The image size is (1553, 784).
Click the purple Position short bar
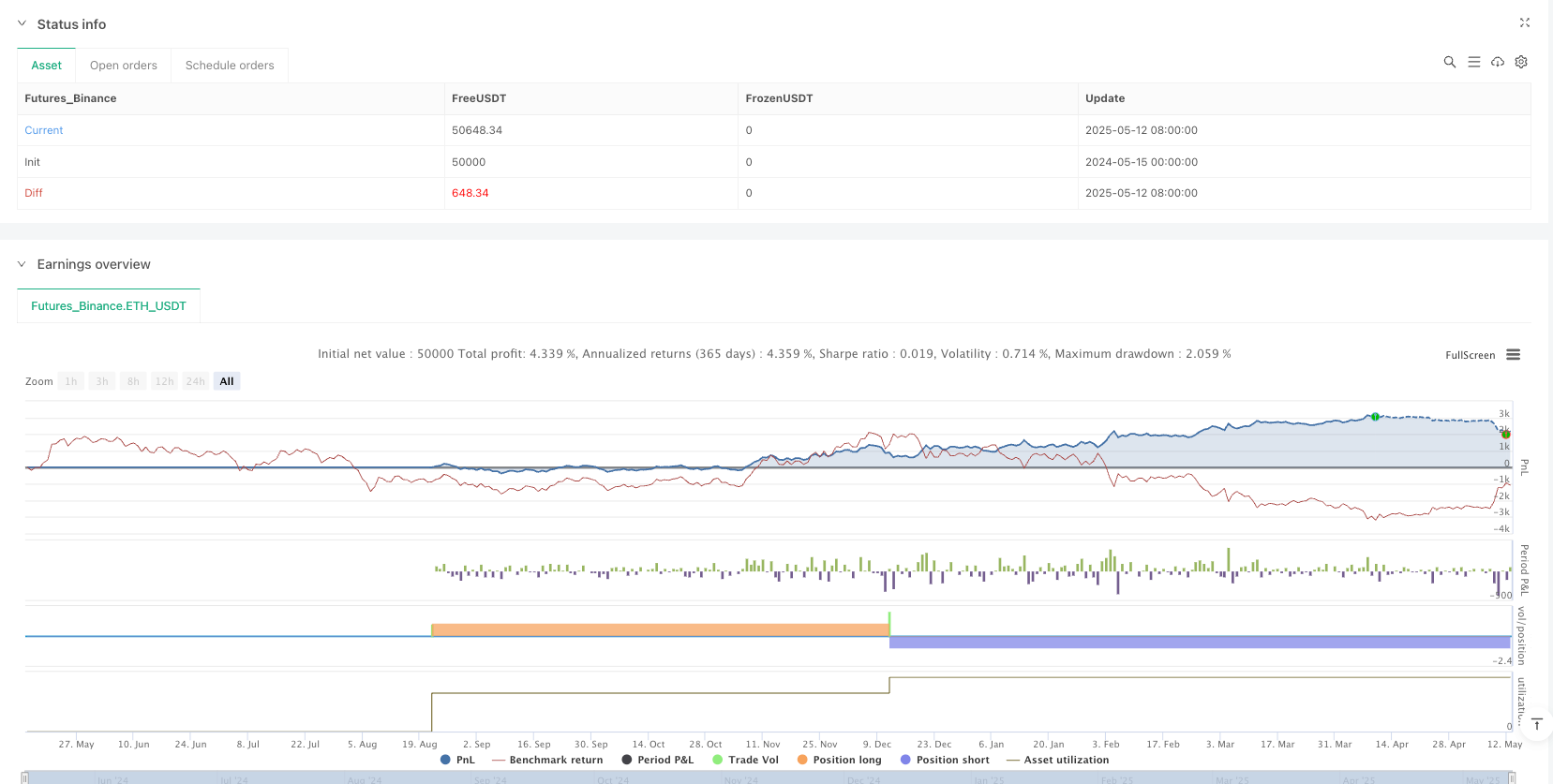pyautogui.click(x=1200, y=643)
